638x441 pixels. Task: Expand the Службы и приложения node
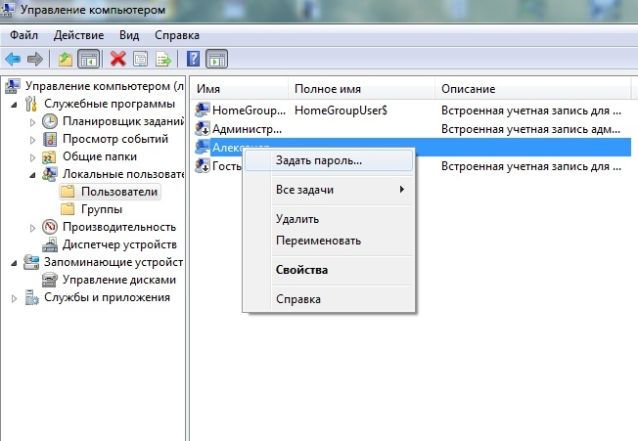point(14,298)
